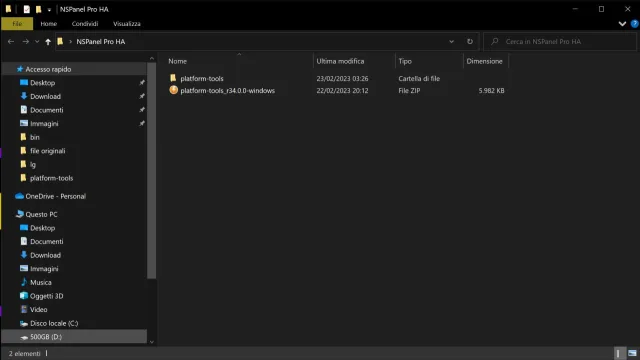
Task: Maximize the NSPanel Pro HA window
Action: tap(601, 9)
